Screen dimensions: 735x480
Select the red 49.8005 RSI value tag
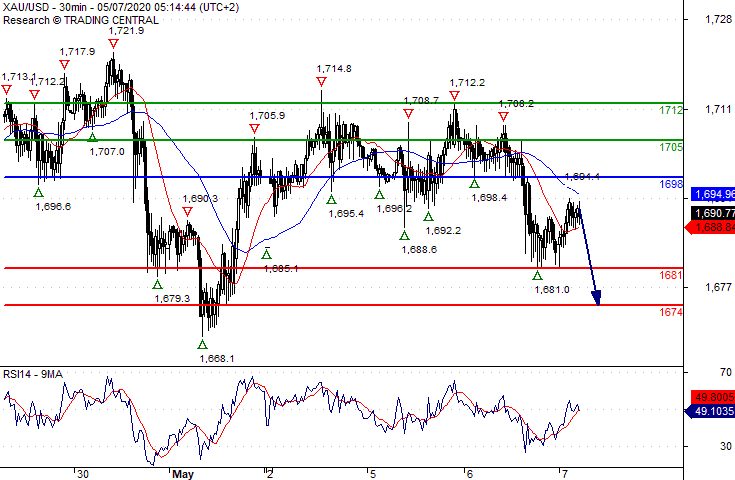tap(713, 398)
